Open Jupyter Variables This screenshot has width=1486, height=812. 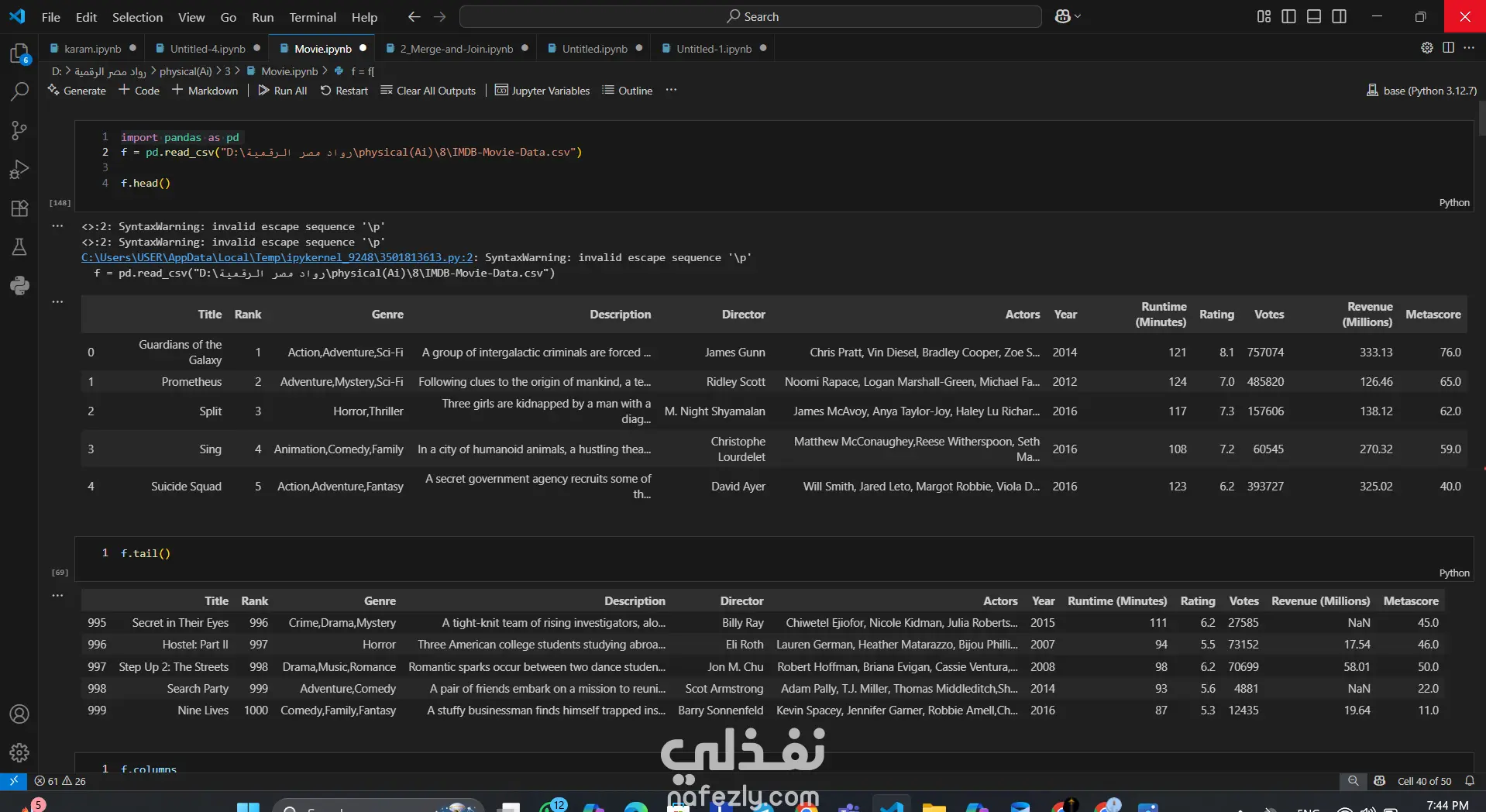542,91
